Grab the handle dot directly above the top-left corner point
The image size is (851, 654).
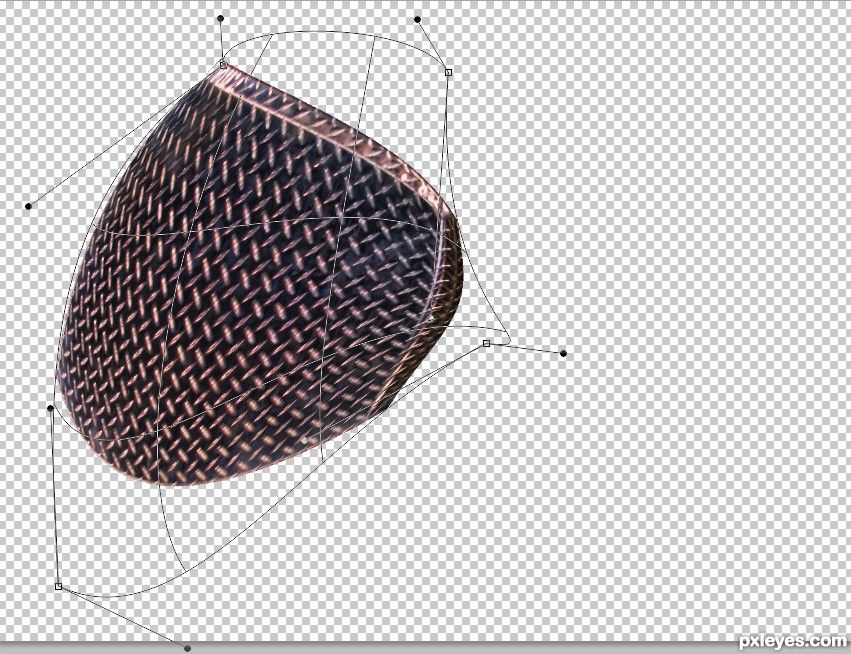pos(220,18)
